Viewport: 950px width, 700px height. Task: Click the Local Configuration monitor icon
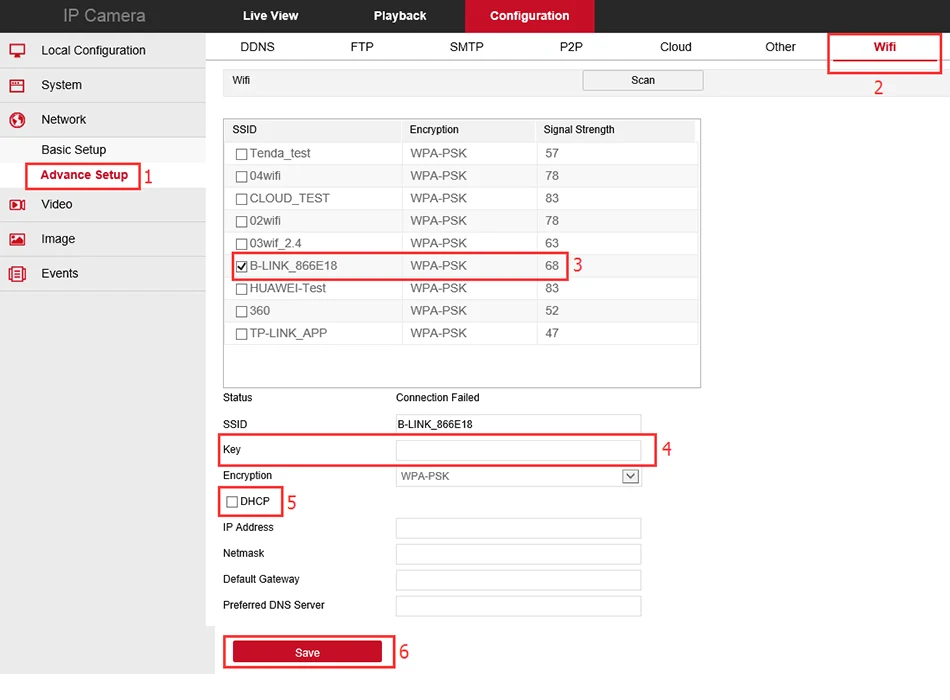[x=17, y=51]
